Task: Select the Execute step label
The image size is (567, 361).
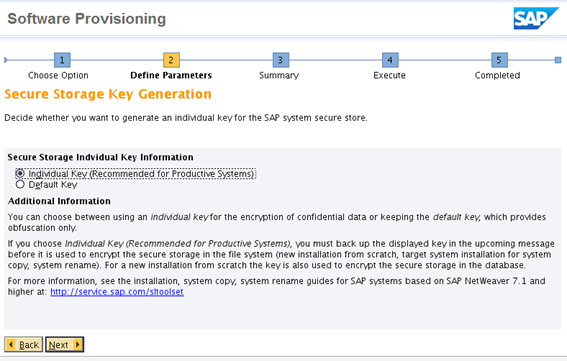Action: click(x=389, y=75)
